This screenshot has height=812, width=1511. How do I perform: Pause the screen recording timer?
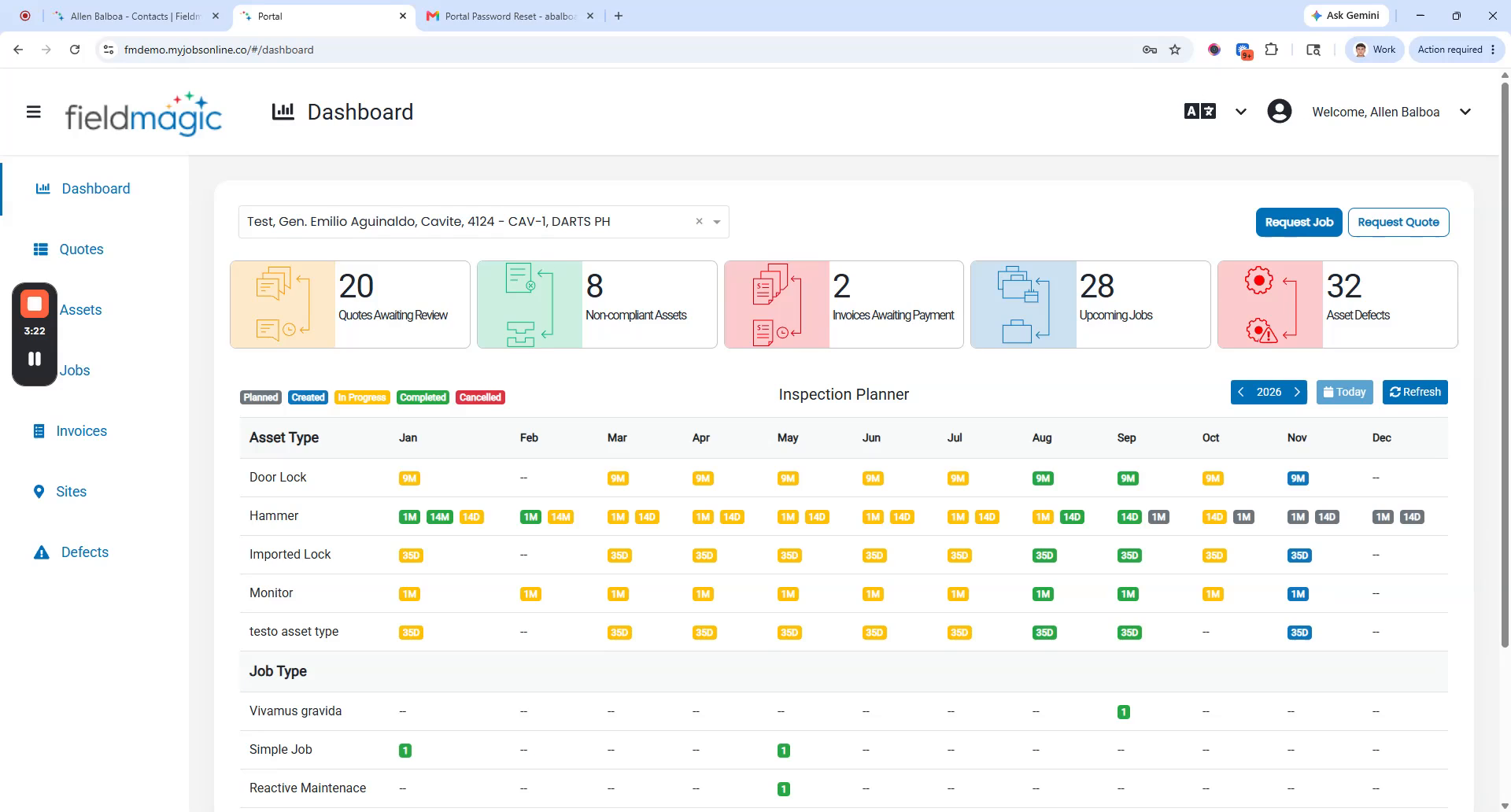(x=35, y=359)
